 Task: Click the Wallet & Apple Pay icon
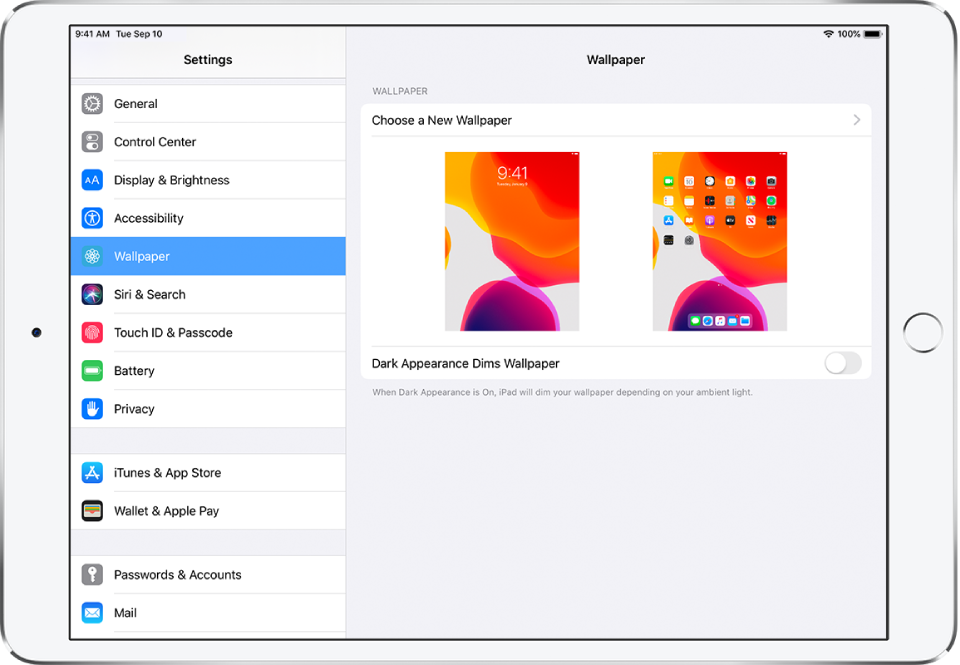(x=92, y=510)
